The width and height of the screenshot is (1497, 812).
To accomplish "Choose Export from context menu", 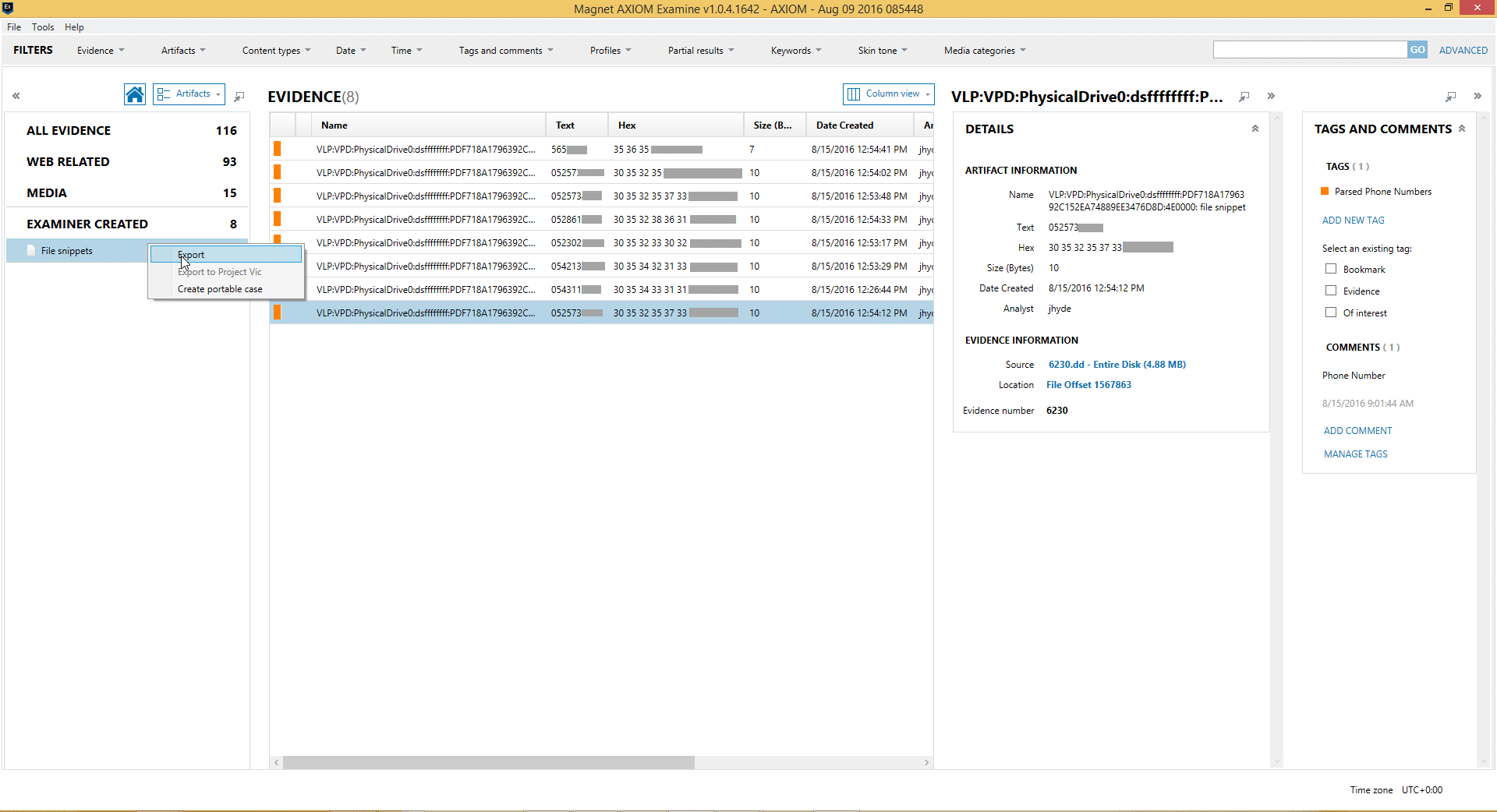I will (x=226, y=254).
